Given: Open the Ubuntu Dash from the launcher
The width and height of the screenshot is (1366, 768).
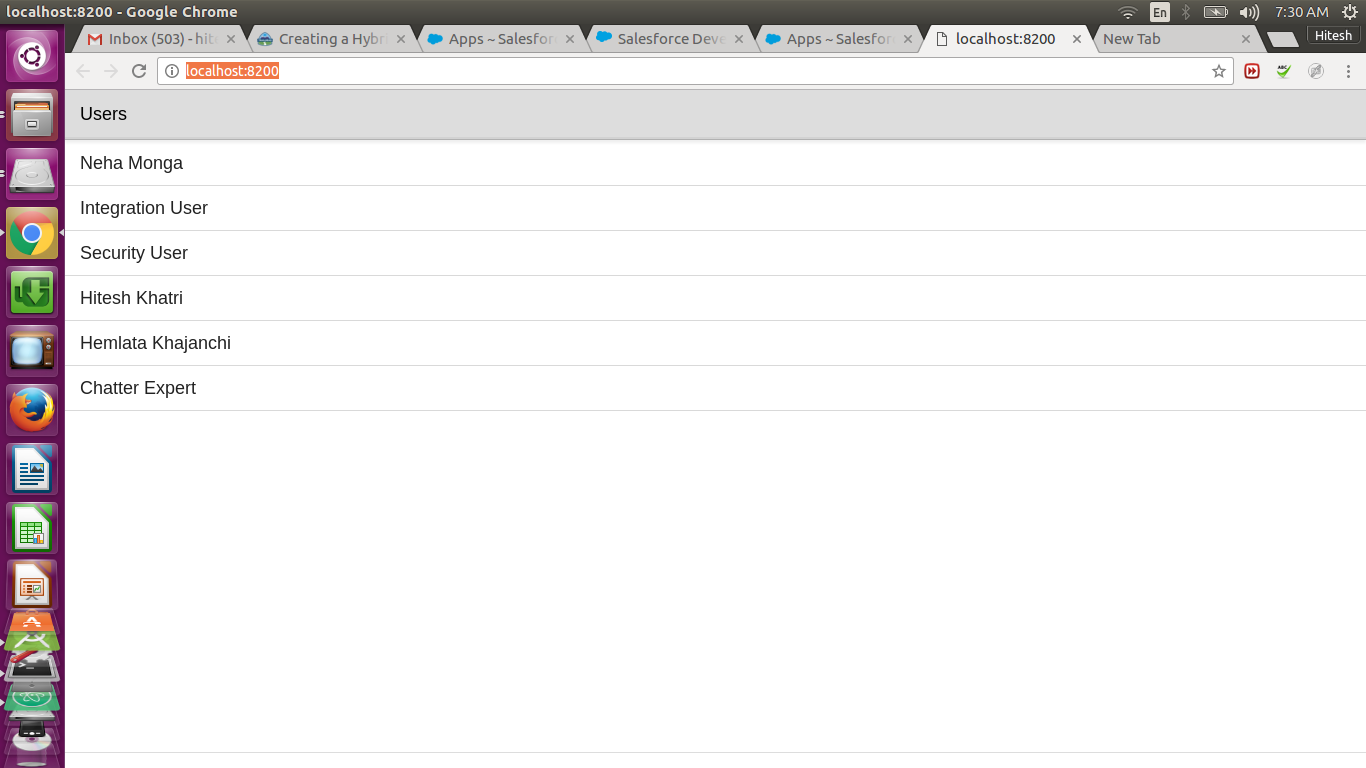Looking at the screenshot, I should pyautogui.click(x=32, y=56).
